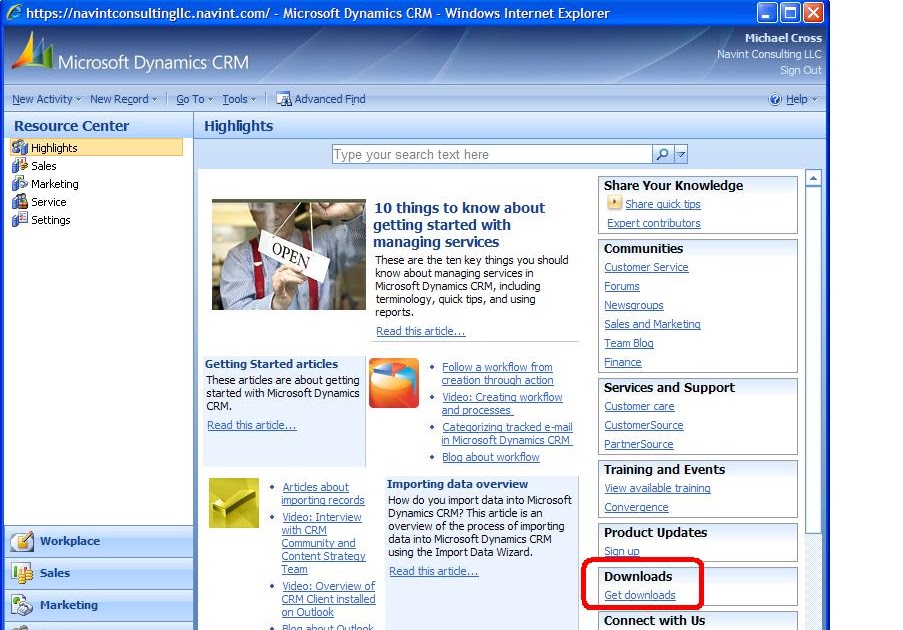Screen dimensions: 903x630
Task: Open the Customer care link
Action: tap(639, 406)
